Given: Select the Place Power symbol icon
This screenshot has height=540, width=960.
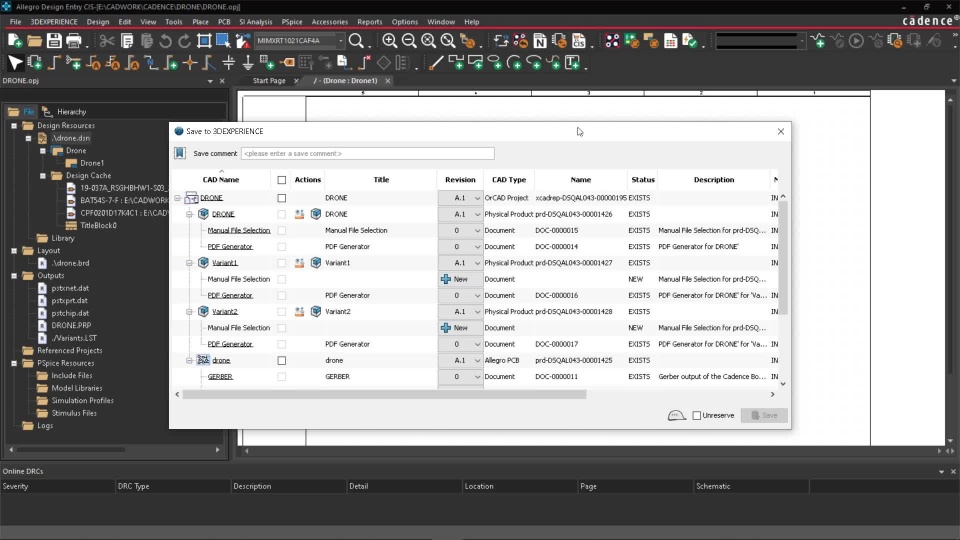Looking at the screenshot, I should point(228,62).
